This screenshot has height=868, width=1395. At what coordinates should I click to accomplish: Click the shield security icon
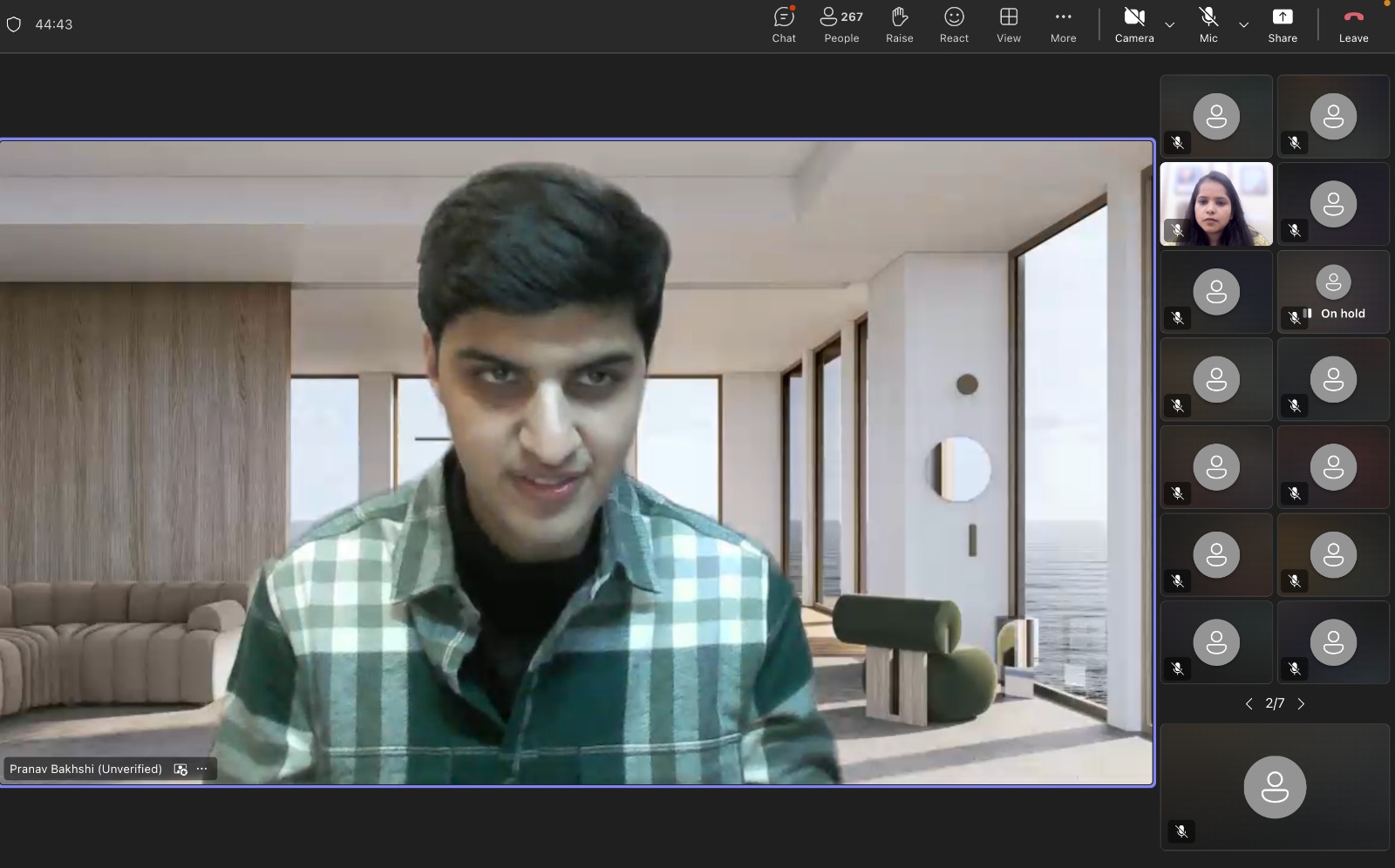[x=14, y=24]
